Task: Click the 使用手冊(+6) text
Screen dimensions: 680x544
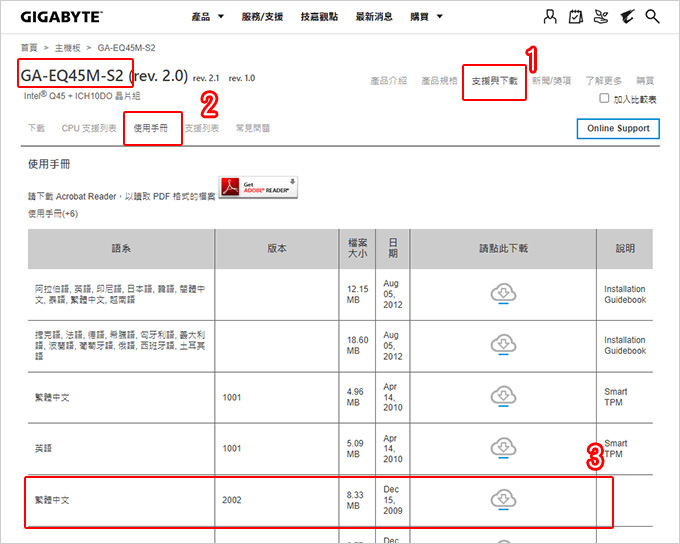Action: 53,213
